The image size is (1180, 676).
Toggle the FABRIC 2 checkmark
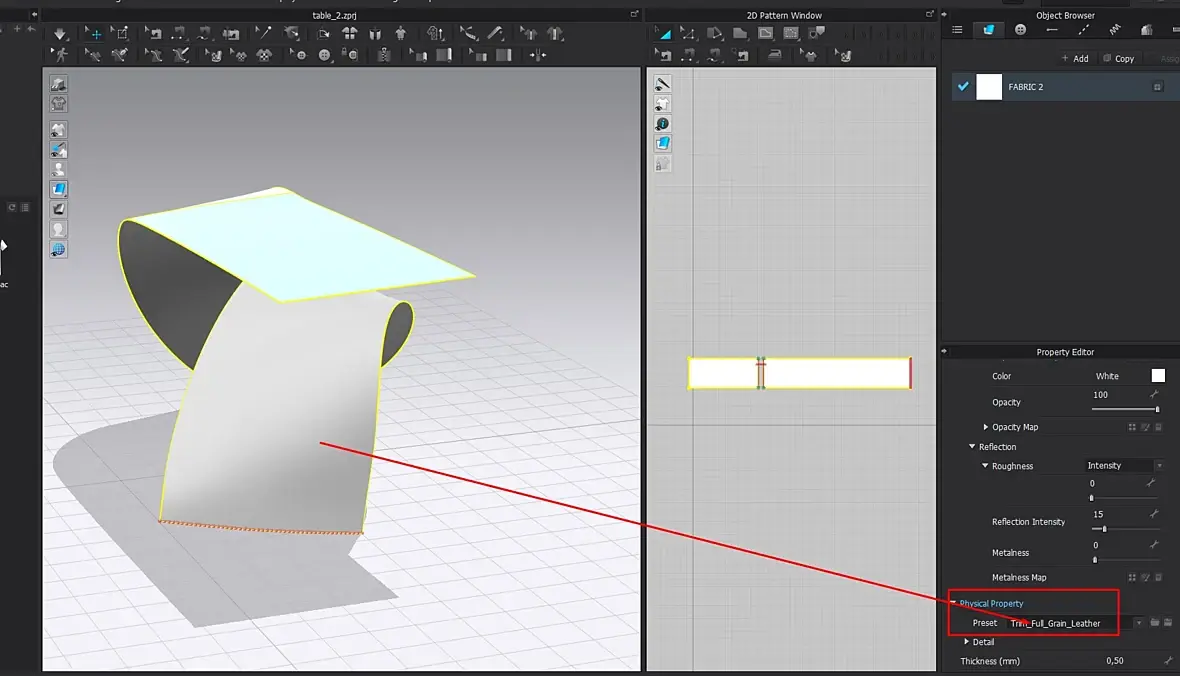tap(963, 87)
